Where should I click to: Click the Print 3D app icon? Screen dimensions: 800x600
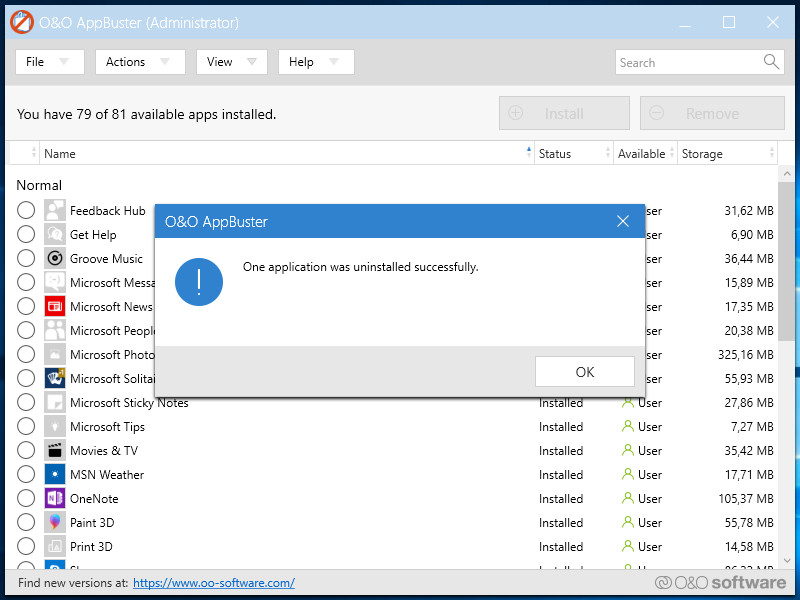click(x=55, y=546)
